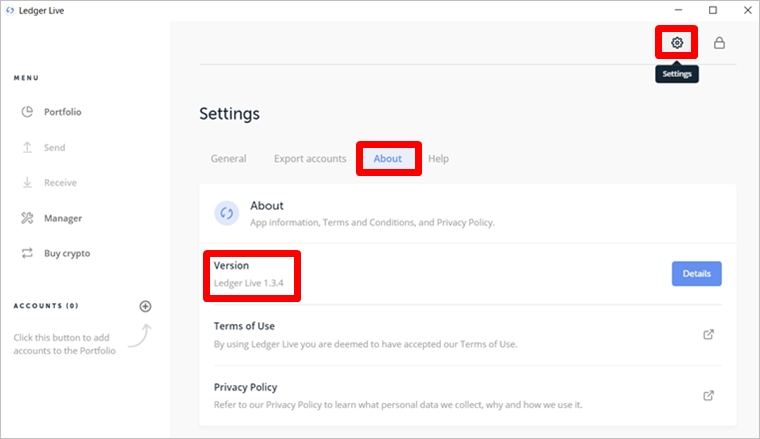Close the Ledger Live window
Image resolution: width=760 pixels, height=439 pixels.
pos(748,10)
